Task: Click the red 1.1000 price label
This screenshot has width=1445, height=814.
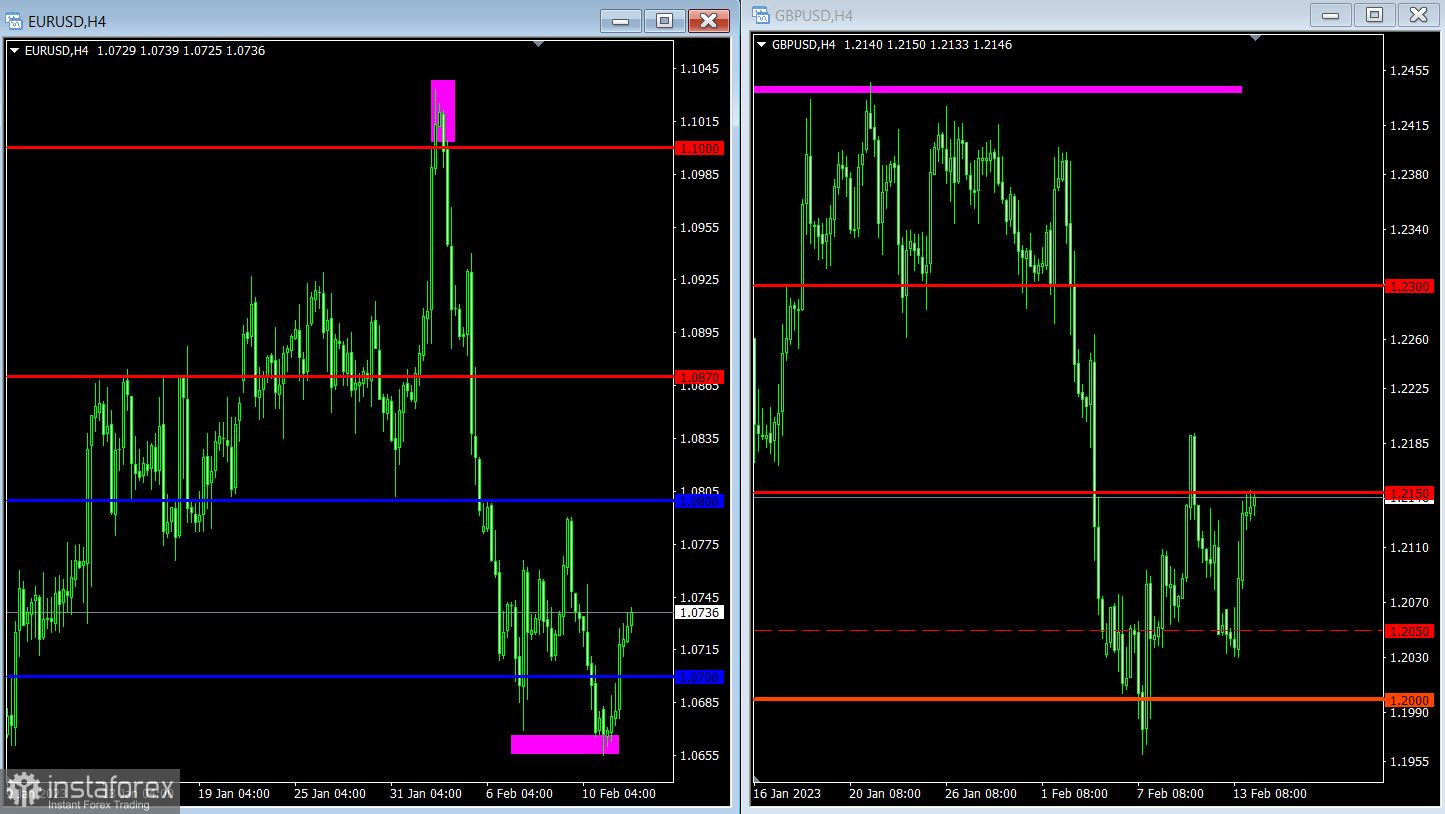Action: 700,148
